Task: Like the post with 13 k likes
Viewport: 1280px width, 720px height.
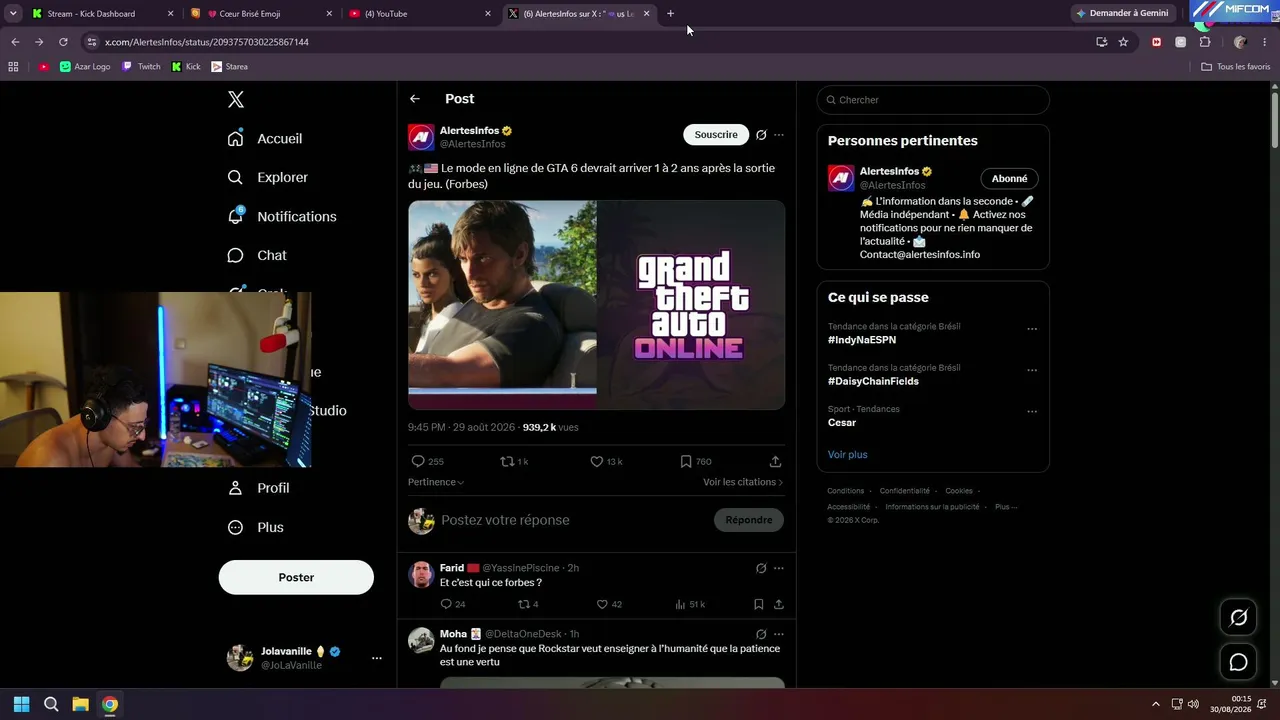Action: (x=606, y=462)
